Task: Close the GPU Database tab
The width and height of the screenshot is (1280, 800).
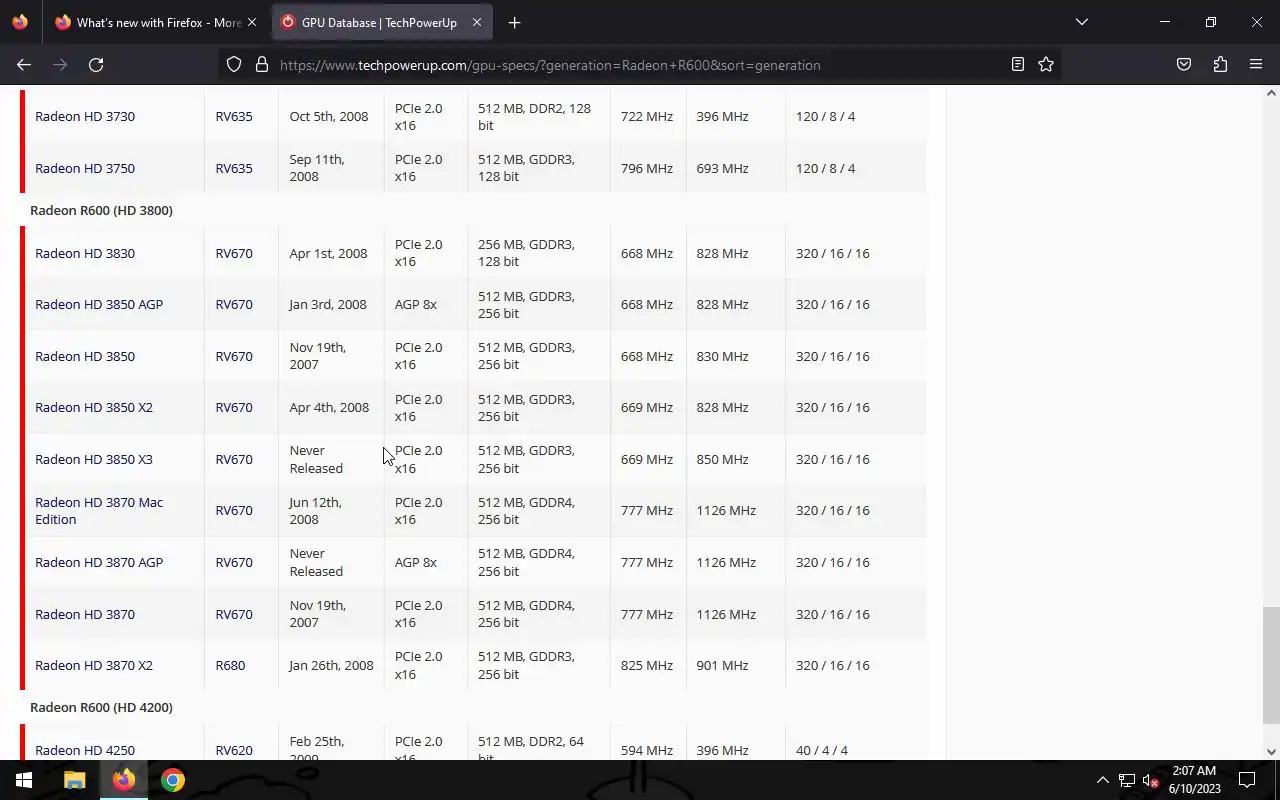Action: 477,22
